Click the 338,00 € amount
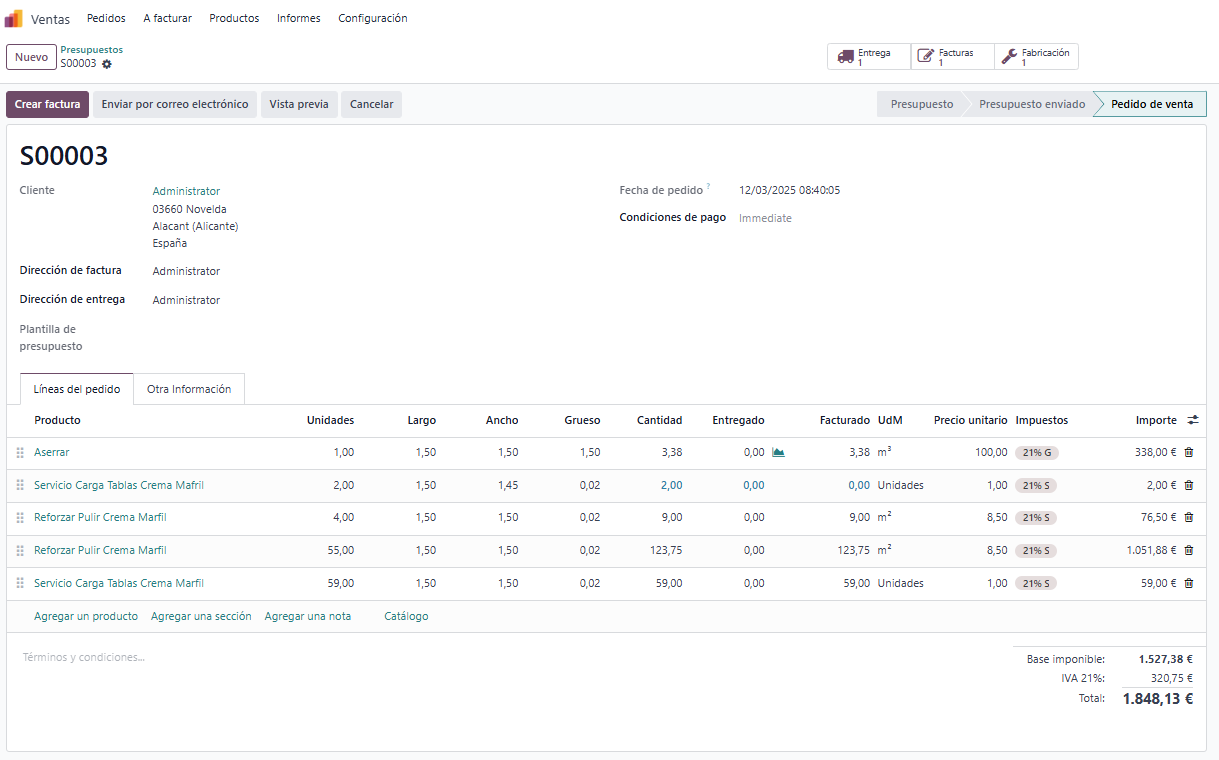 coord(1155,452)
